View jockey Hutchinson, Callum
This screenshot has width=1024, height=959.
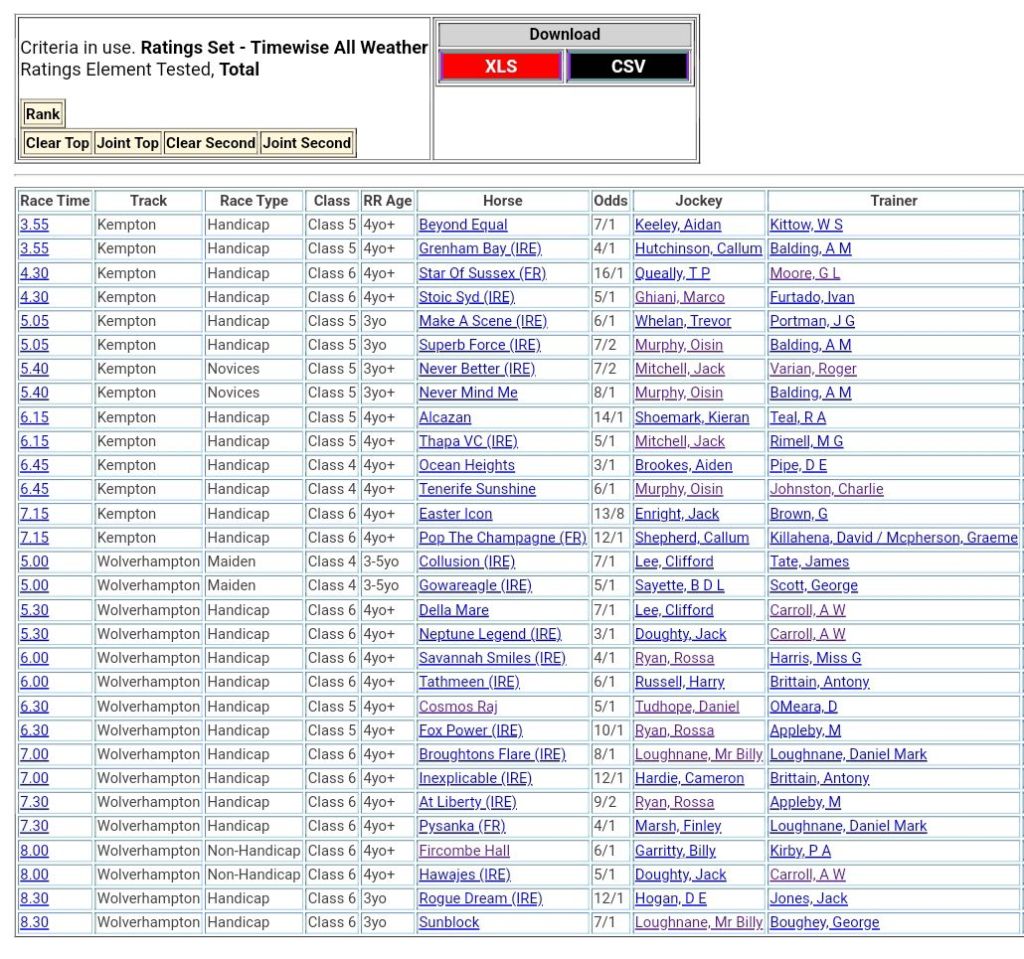[x=698, y=249]
